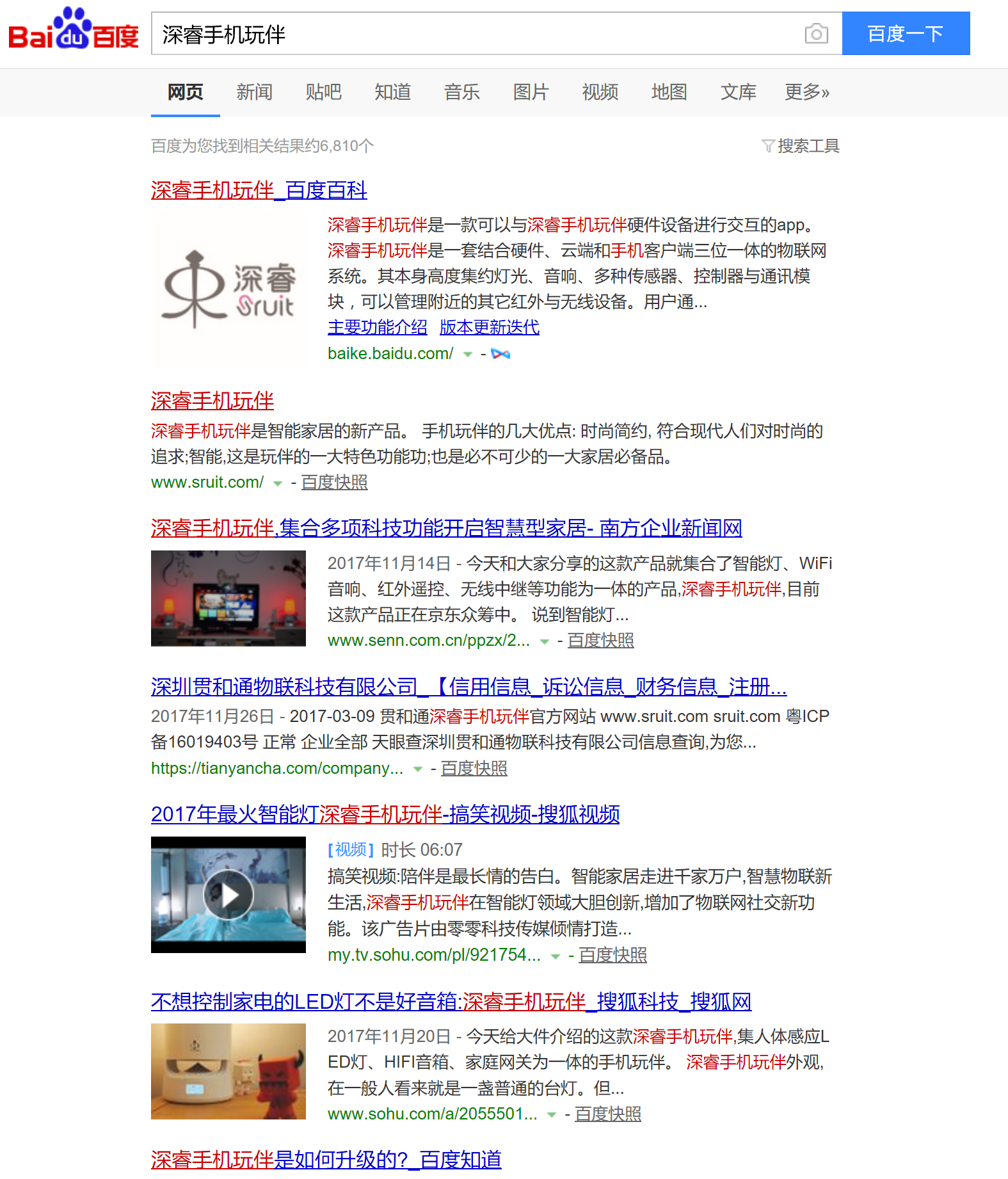Open the 更多» tab menu
1008x1179 pixels.
tap(807, 92)
